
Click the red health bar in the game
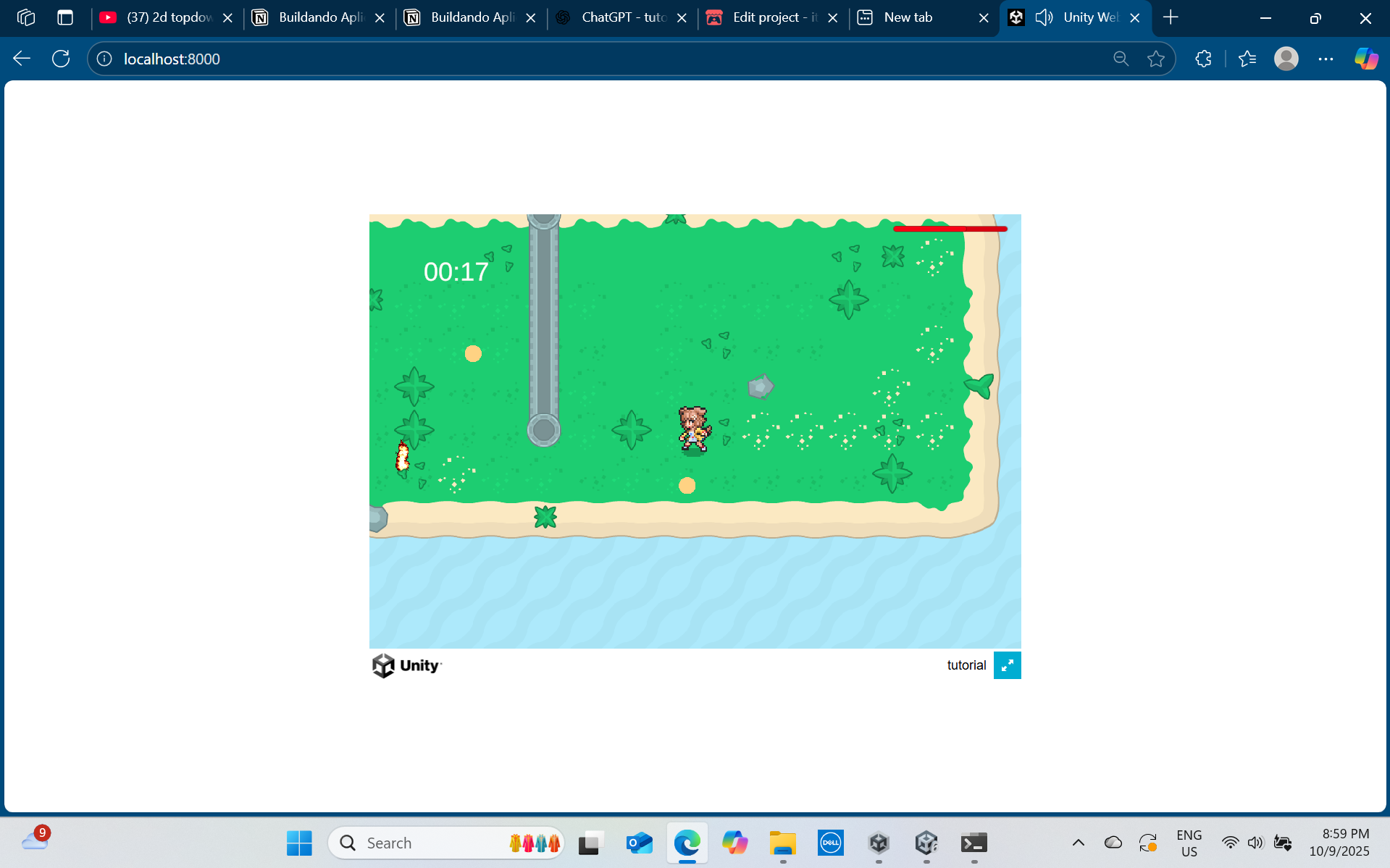click(x=950, y=229)
